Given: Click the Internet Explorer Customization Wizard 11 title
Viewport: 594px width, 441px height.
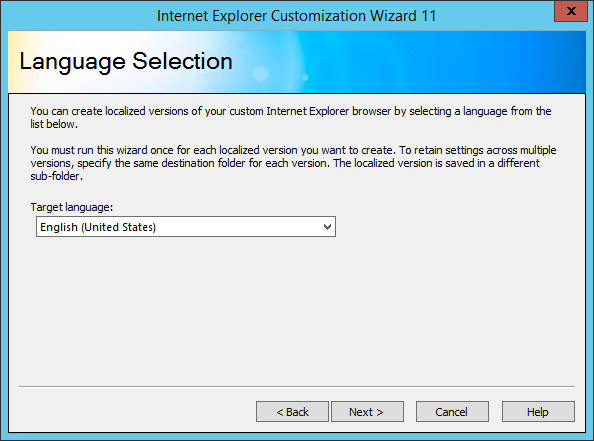Looking at the screenshot, I should pos(297,16).
